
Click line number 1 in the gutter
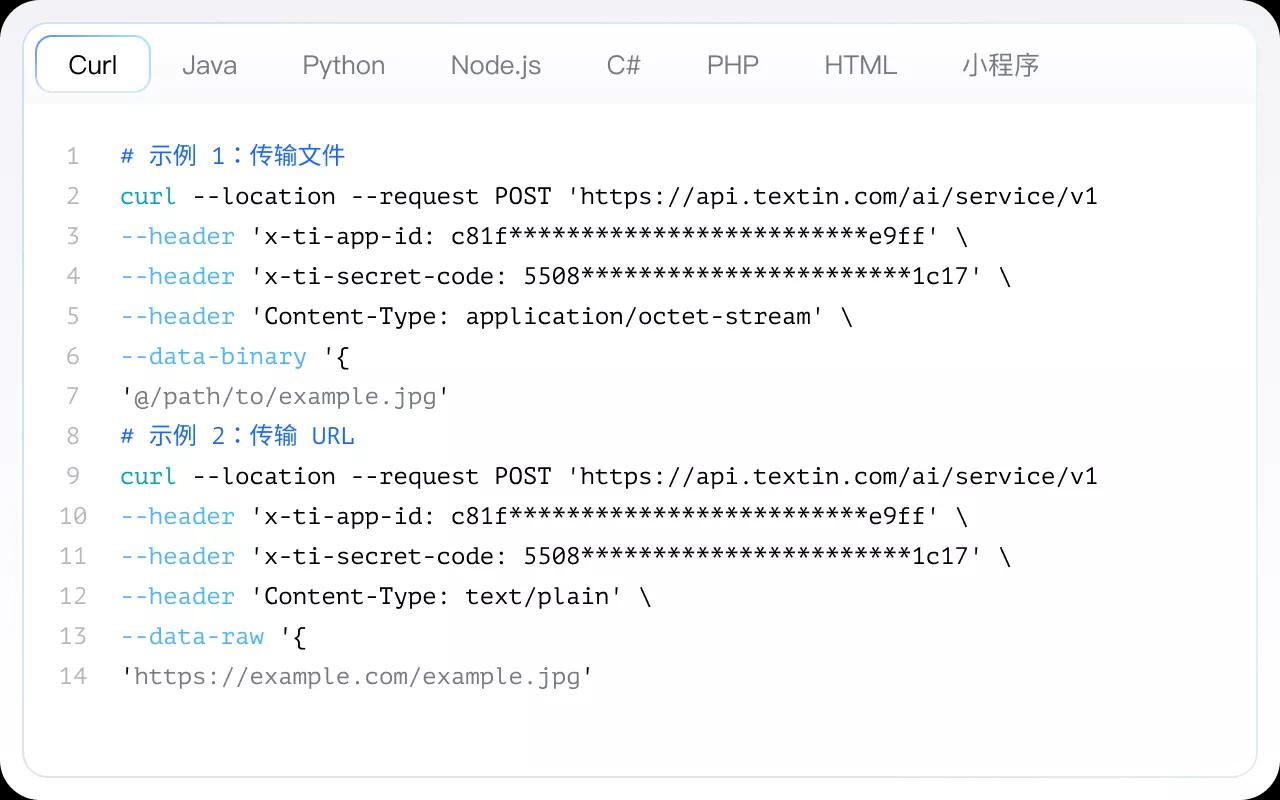point(72,156)
